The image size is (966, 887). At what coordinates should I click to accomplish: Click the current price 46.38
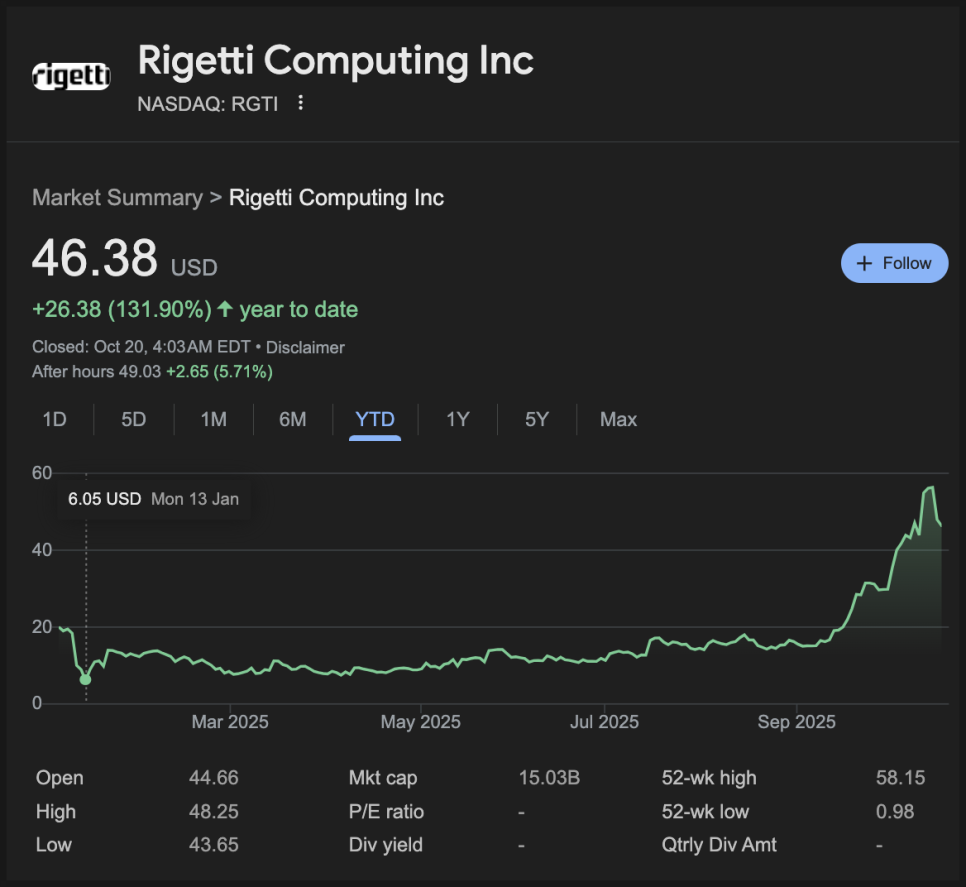pos(95,258)
